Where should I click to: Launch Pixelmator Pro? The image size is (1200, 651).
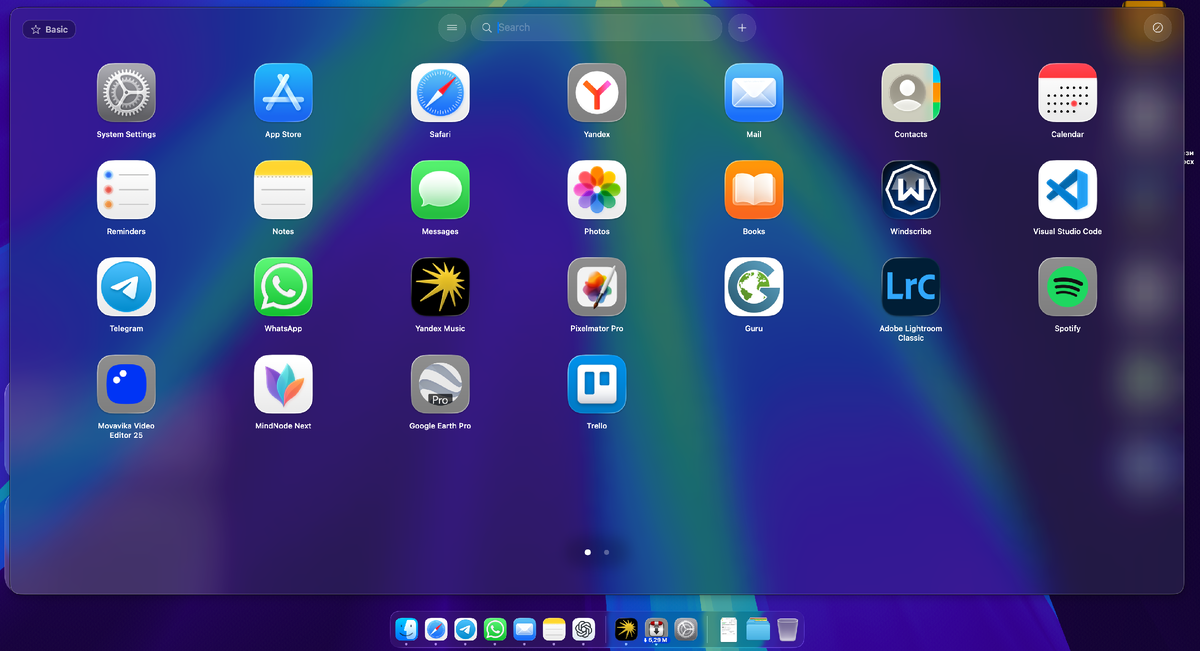(x=597, y=286)
